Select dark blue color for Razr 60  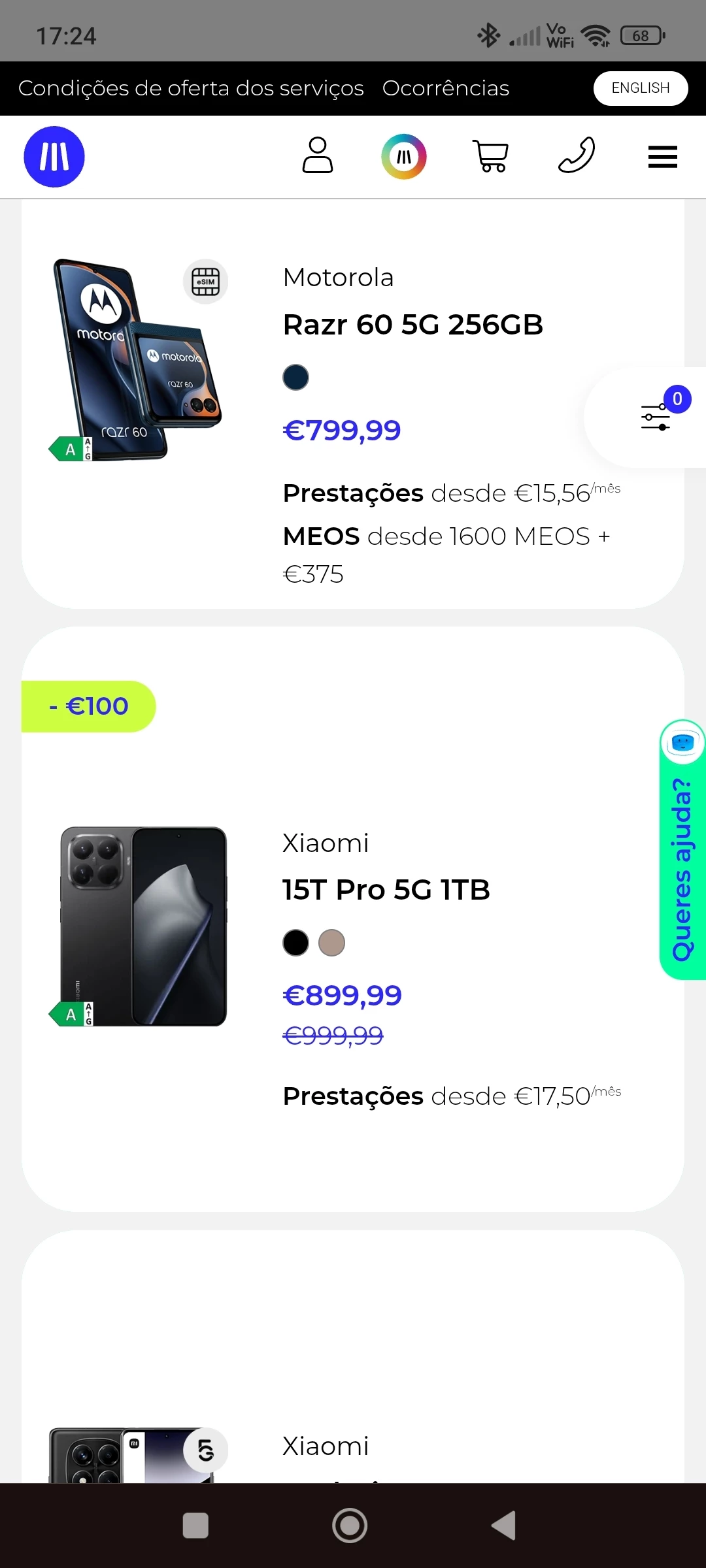[295, 378]
